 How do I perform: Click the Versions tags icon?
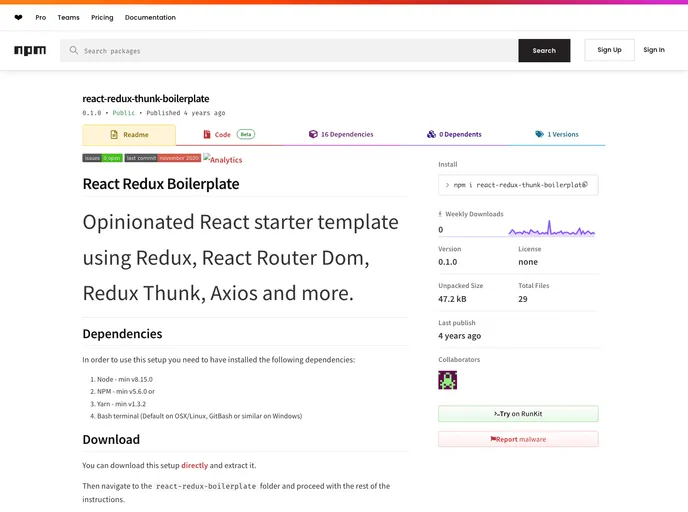(539, 134)
